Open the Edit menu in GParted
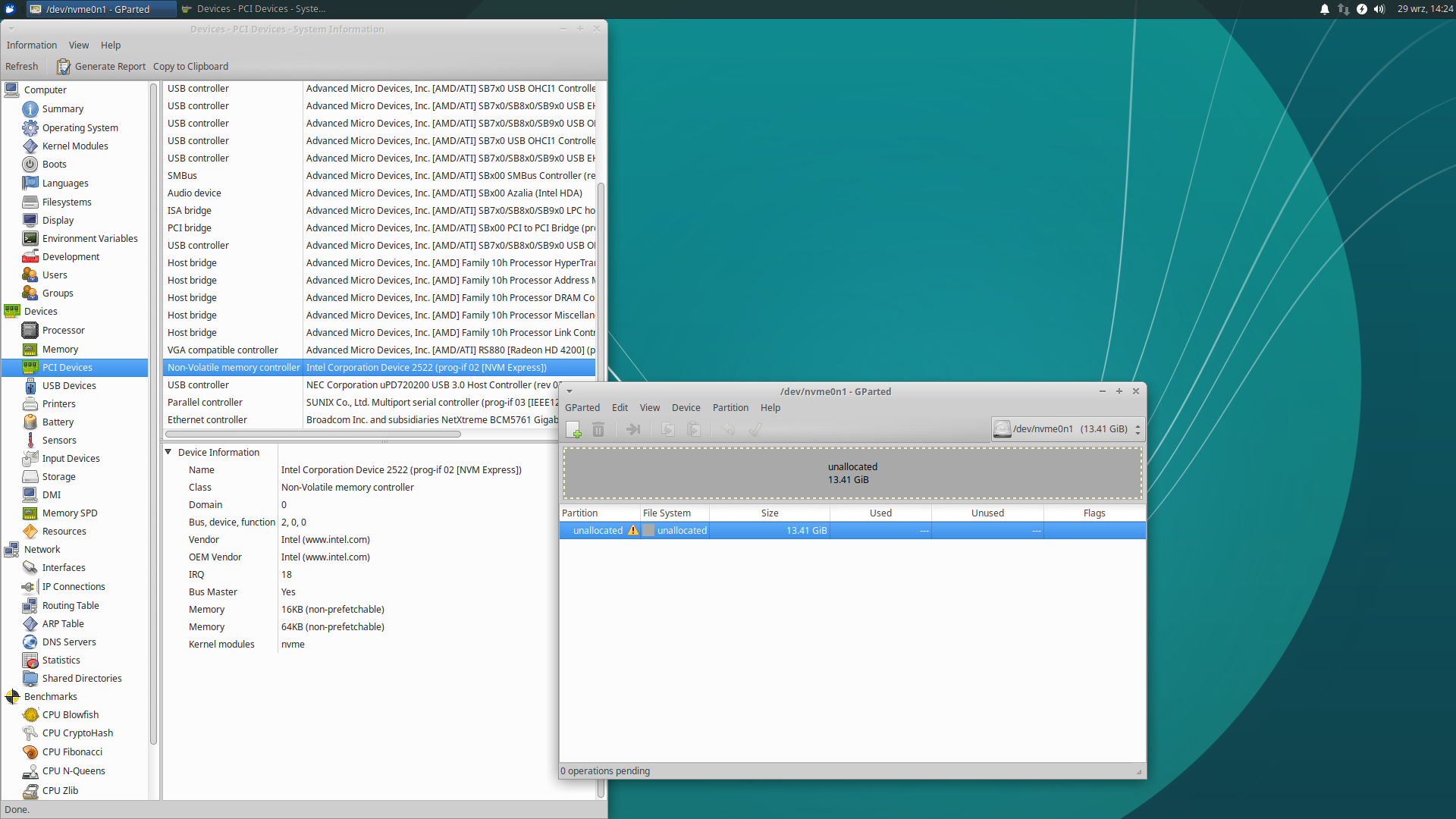 (x=620, y=408)
